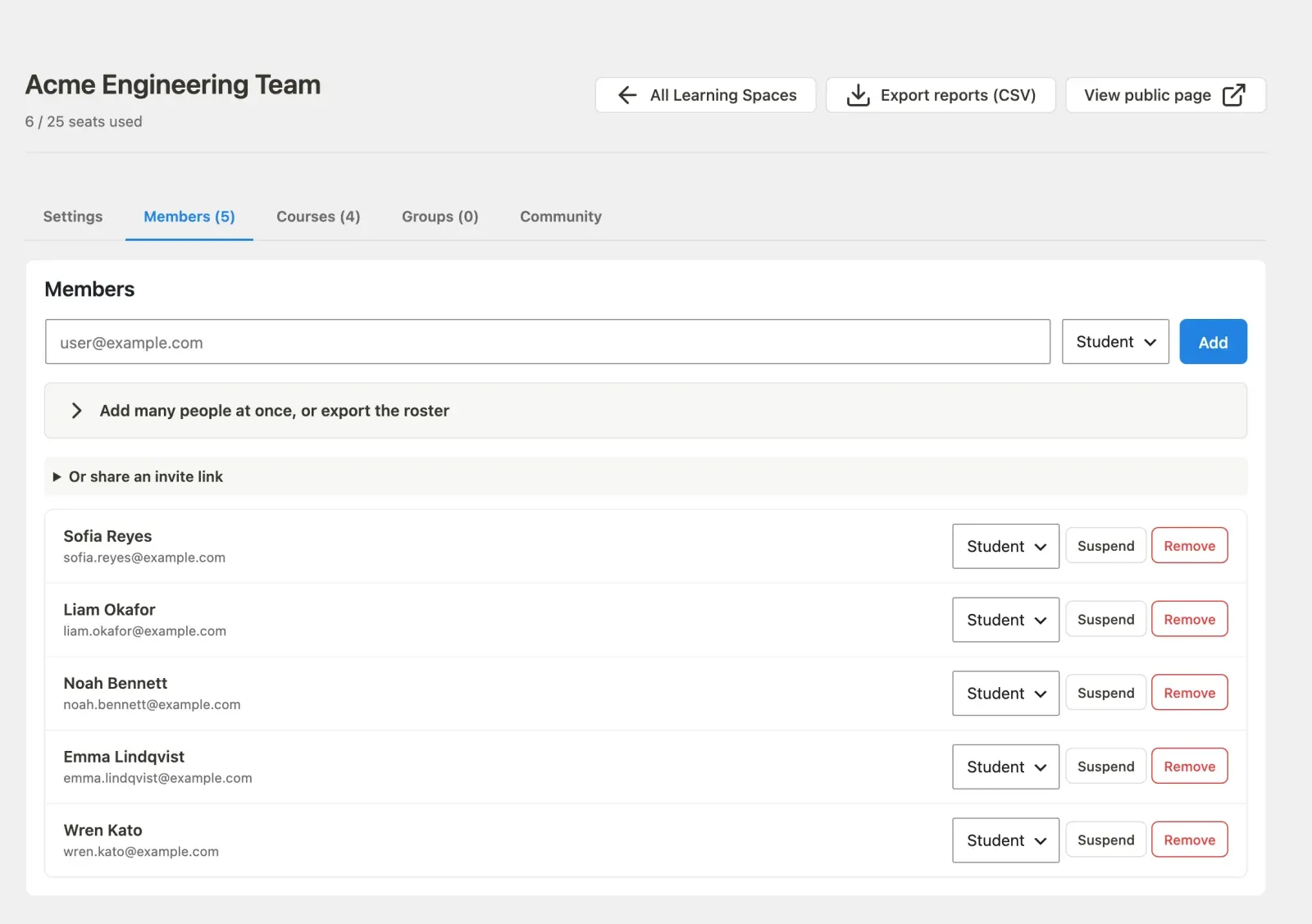The image size is (1312, 924).
Task: Change Wren Kato's role via dropdown
Action: 1005,840
